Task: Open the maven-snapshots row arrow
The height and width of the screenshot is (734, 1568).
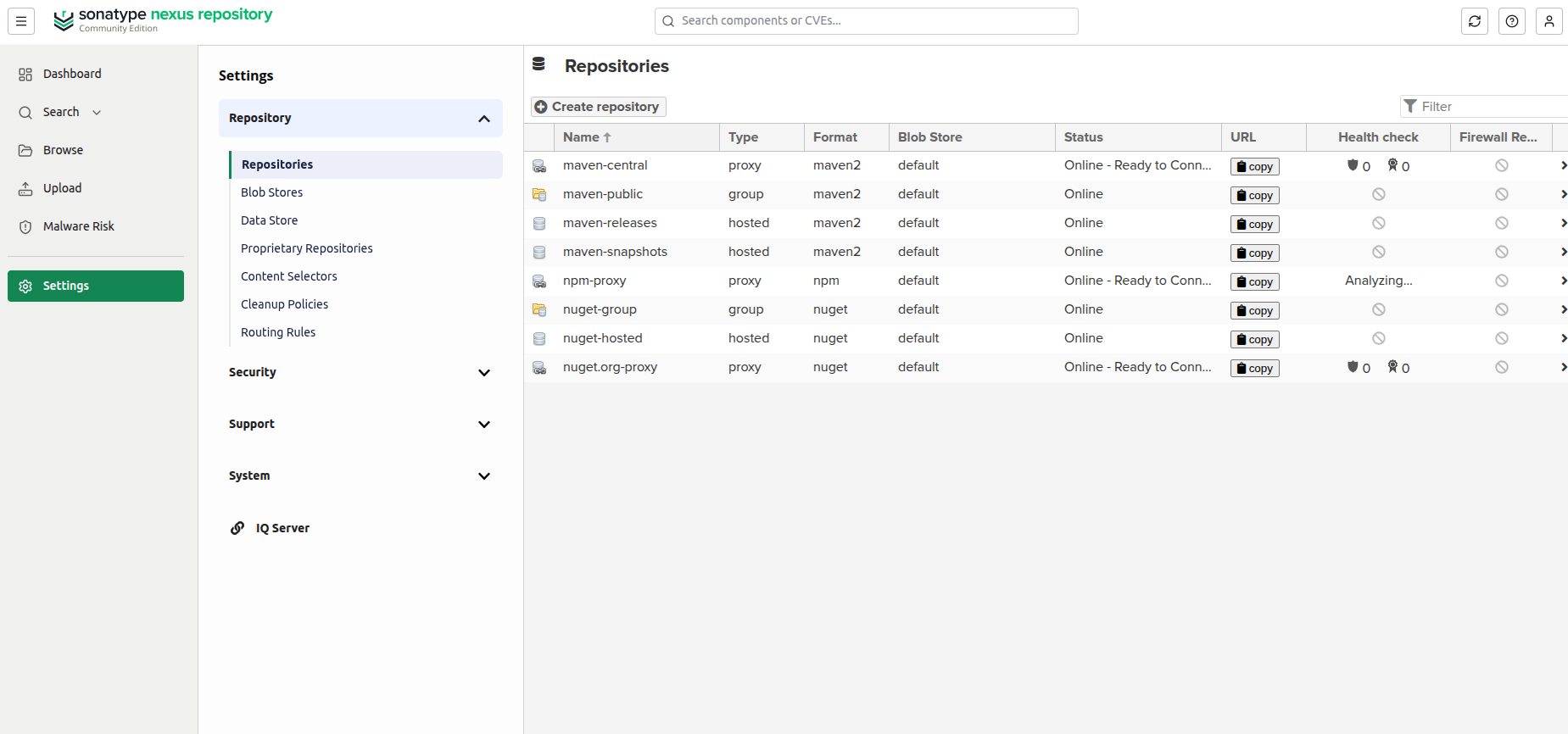Action: (x=1563, y=253)
